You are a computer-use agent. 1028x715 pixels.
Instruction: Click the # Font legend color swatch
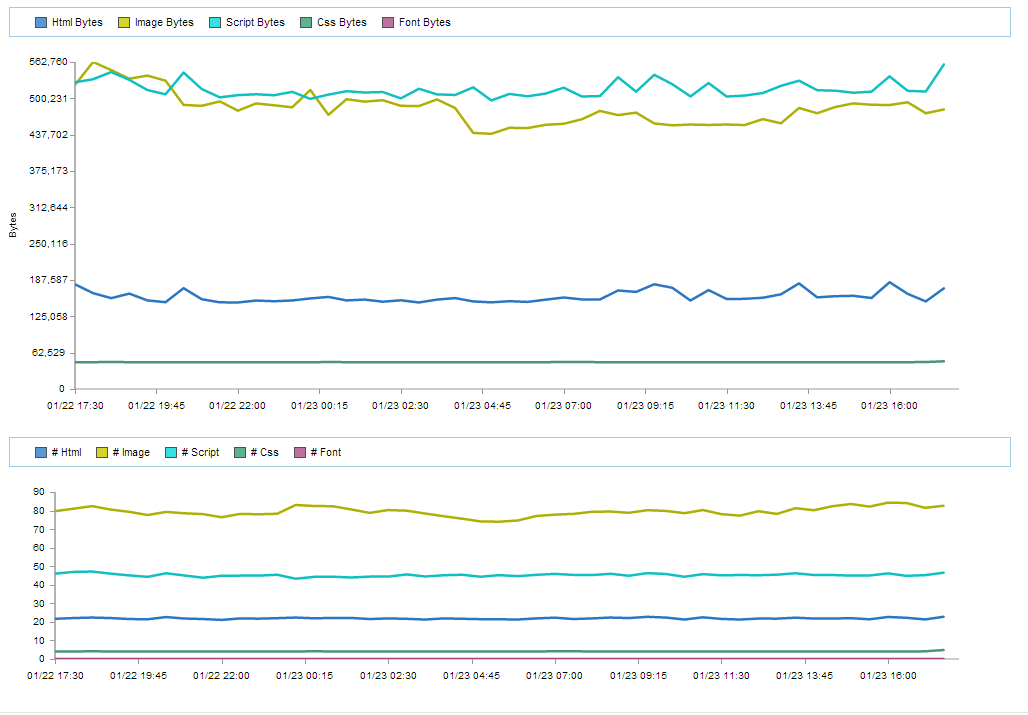coord(301,453)
